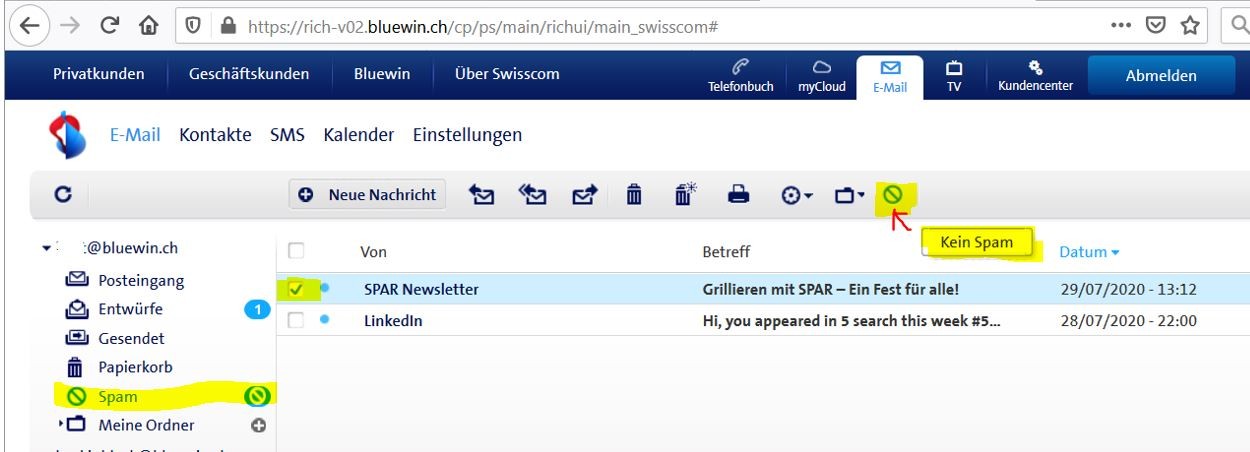Viewport: 1250px width, 452px height.
Task: Open the SMS section
Action: [x=287, y=135]
